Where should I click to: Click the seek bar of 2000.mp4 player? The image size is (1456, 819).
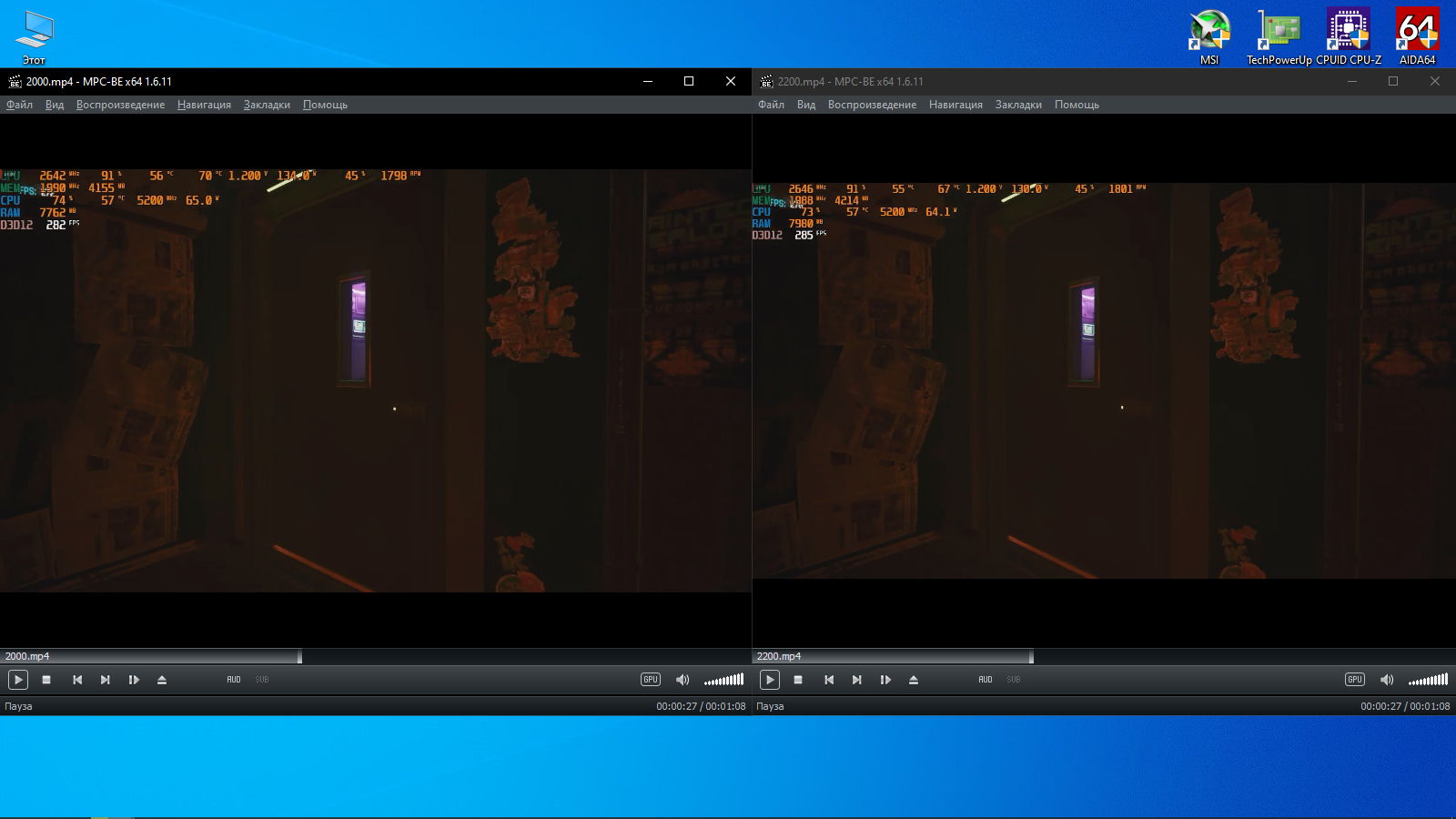click(x=376, y=656)
